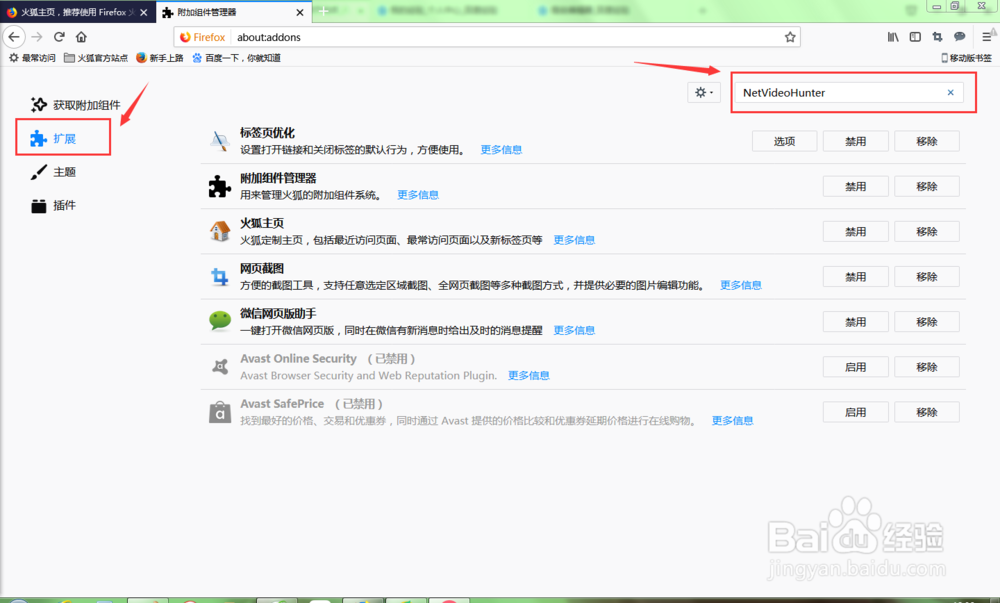
Task: Open the Firefox hamburger menu
Action: pos(987,37)
